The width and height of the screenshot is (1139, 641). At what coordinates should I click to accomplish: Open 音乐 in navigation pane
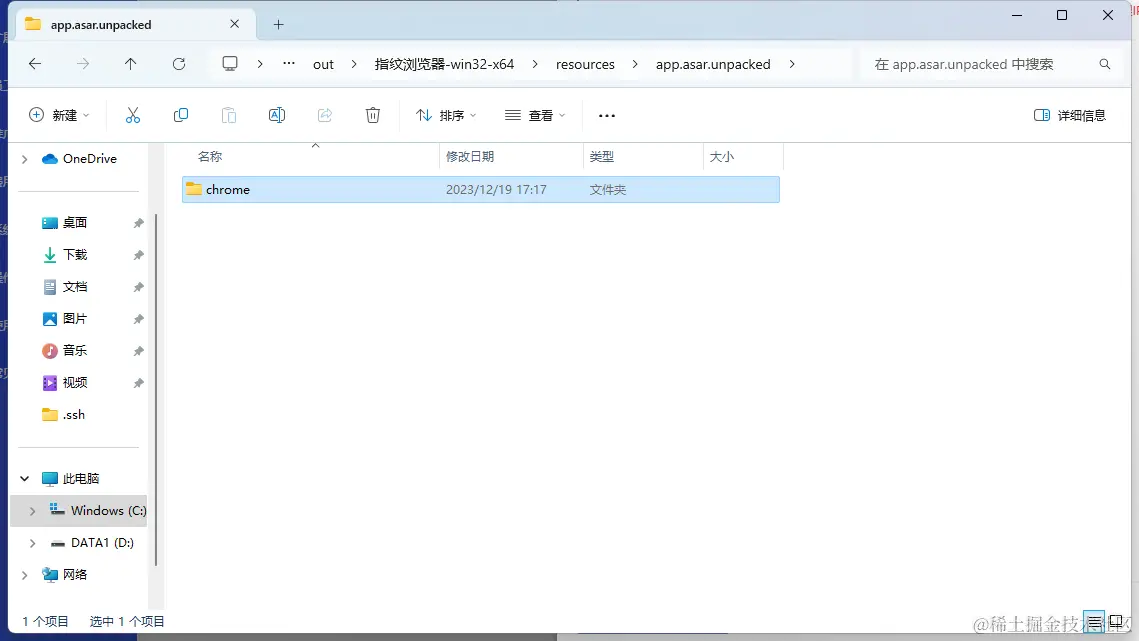(x=74, y=351)
